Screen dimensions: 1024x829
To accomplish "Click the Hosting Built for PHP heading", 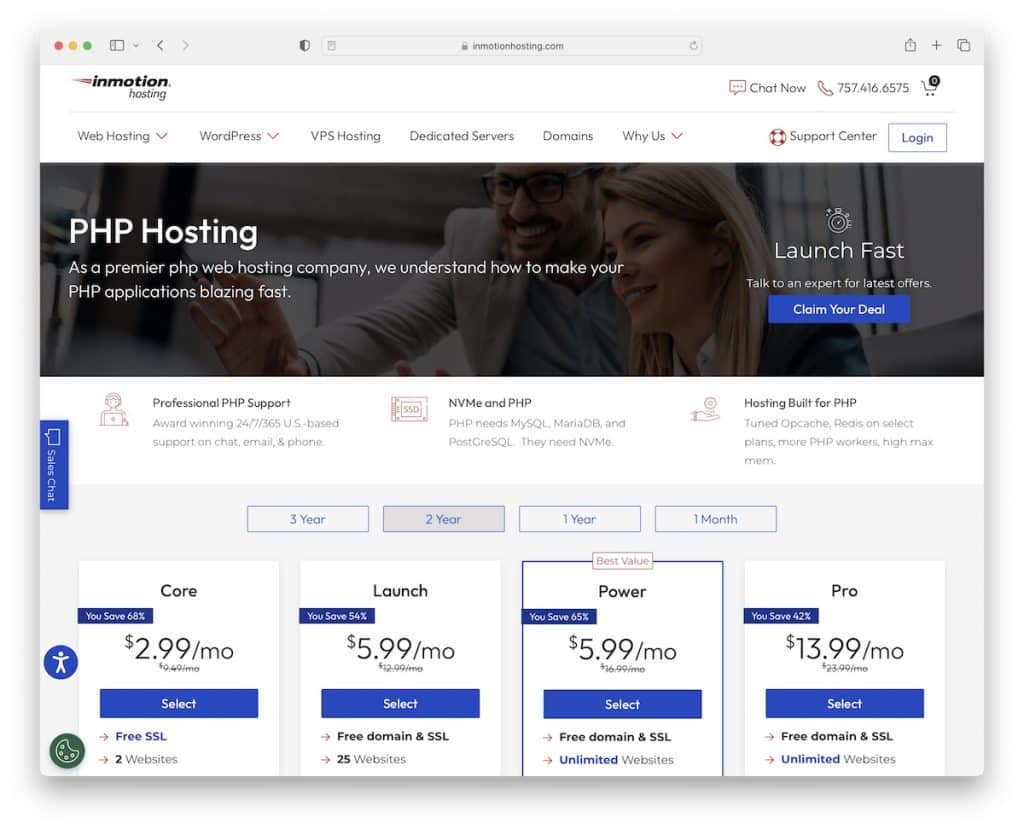I will (800, 403).
